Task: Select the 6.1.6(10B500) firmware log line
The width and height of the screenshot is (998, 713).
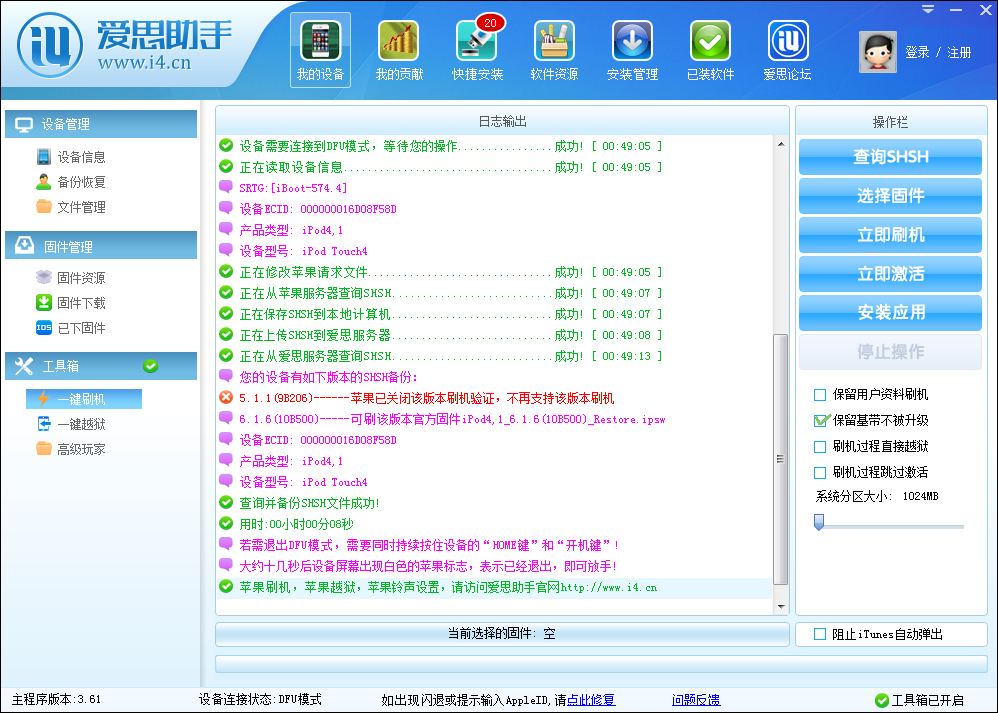Action: tap(494, 419)
